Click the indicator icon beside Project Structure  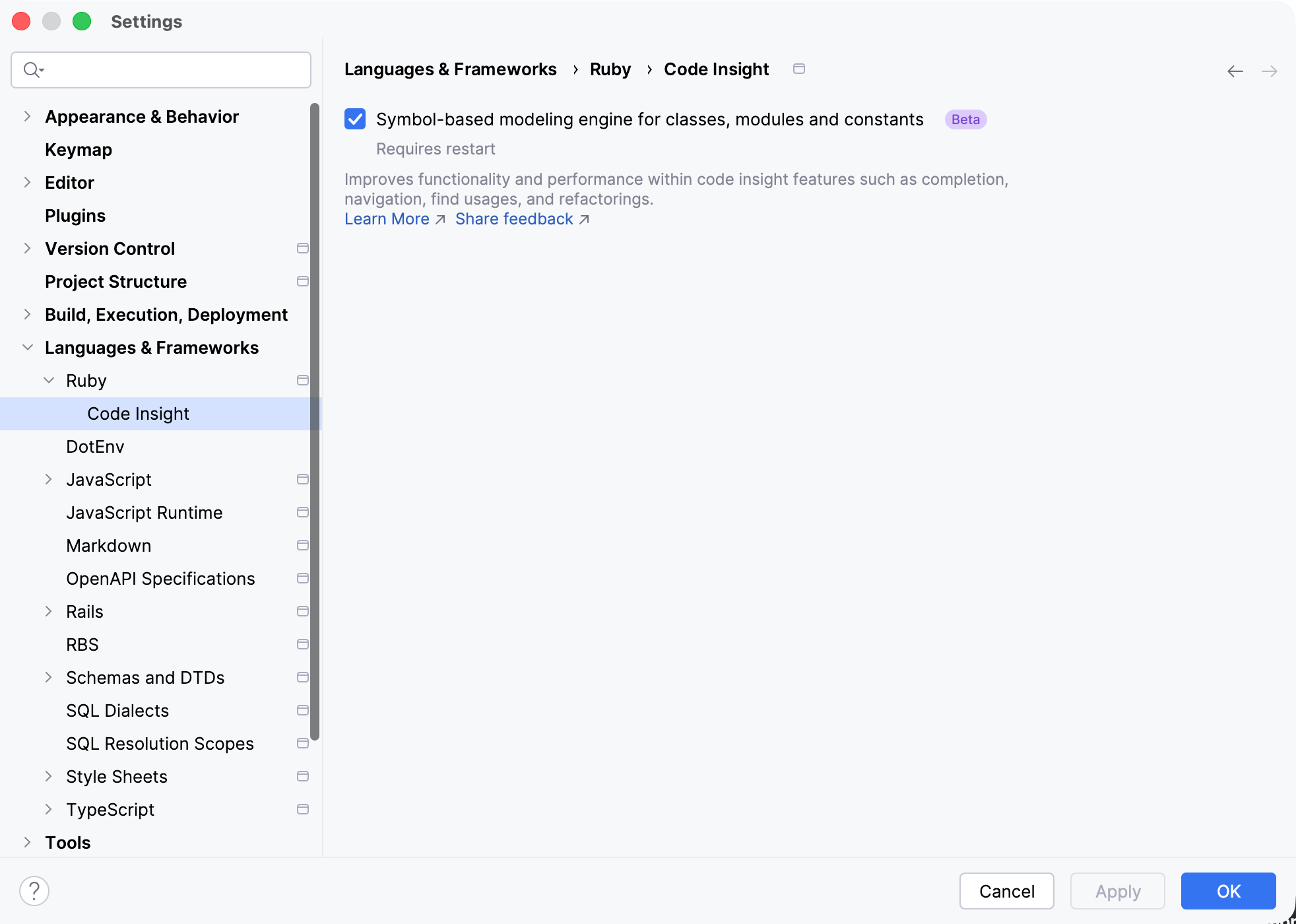click(x=303, y=281)
